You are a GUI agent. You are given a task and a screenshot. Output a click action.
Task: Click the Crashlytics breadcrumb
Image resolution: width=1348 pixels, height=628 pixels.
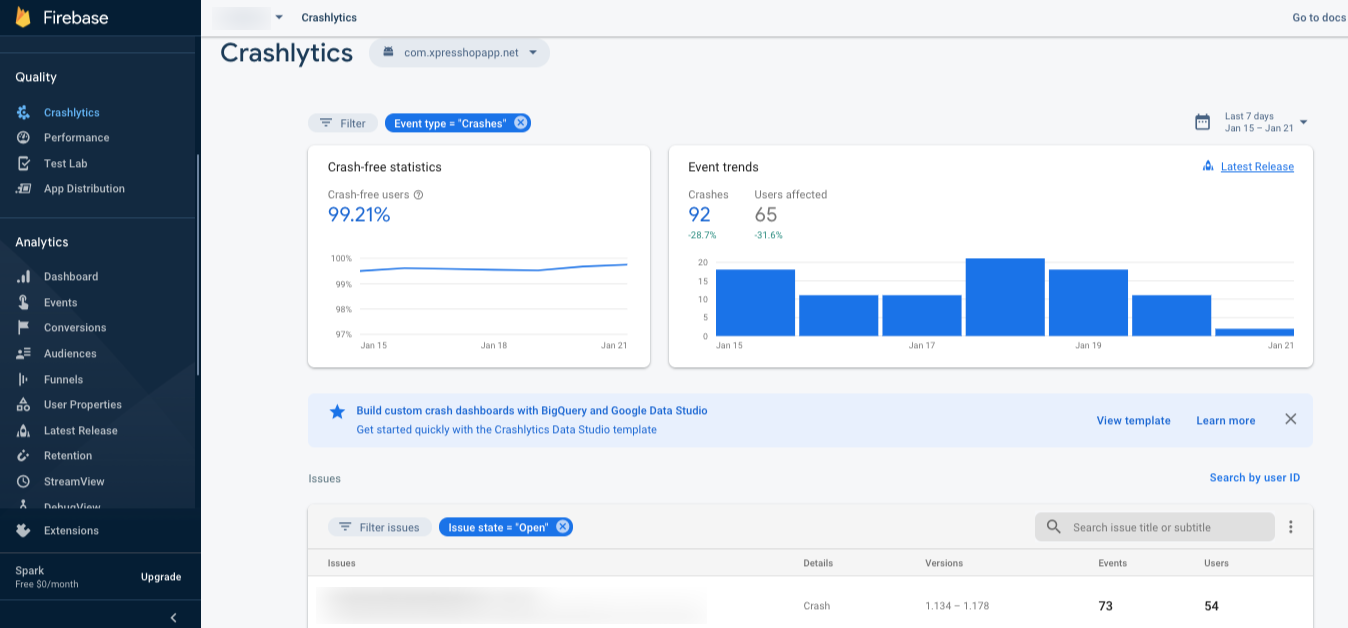329,18
